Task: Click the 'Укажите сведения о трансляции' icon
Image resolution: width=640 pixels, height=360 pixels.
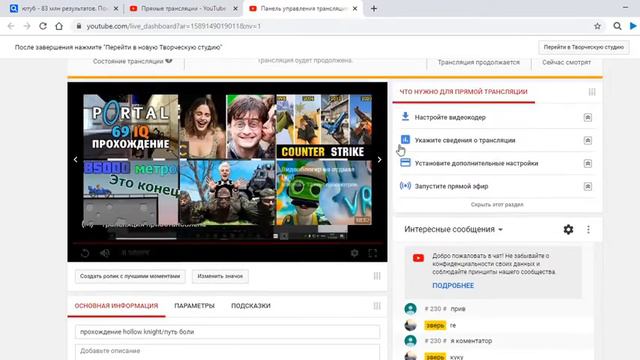Action: tap(405, 140)
